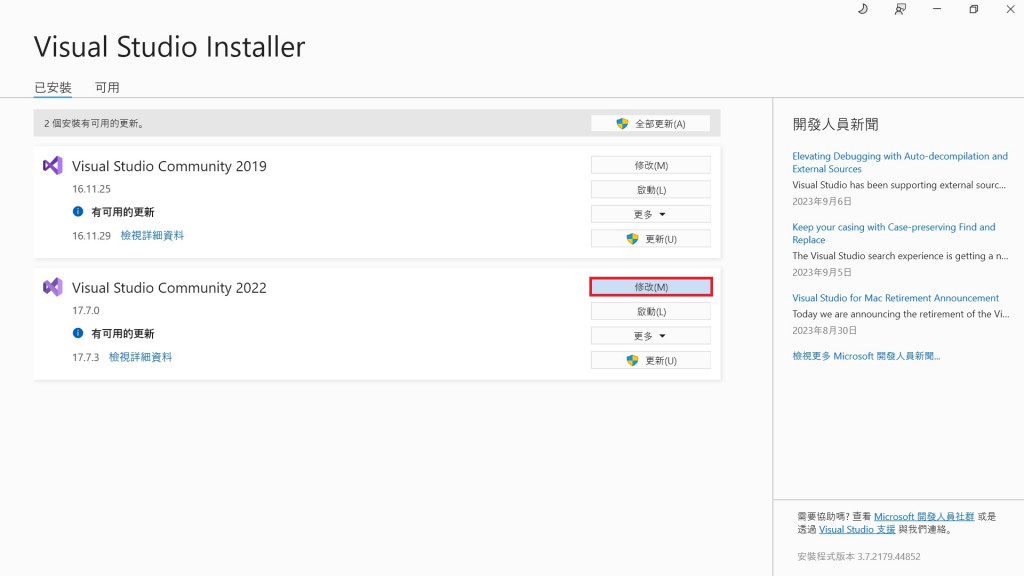The height and width of the screenshot is (576, 1024).
Task: Switch to the 已安裝 tab
Action: click(53, 88)
